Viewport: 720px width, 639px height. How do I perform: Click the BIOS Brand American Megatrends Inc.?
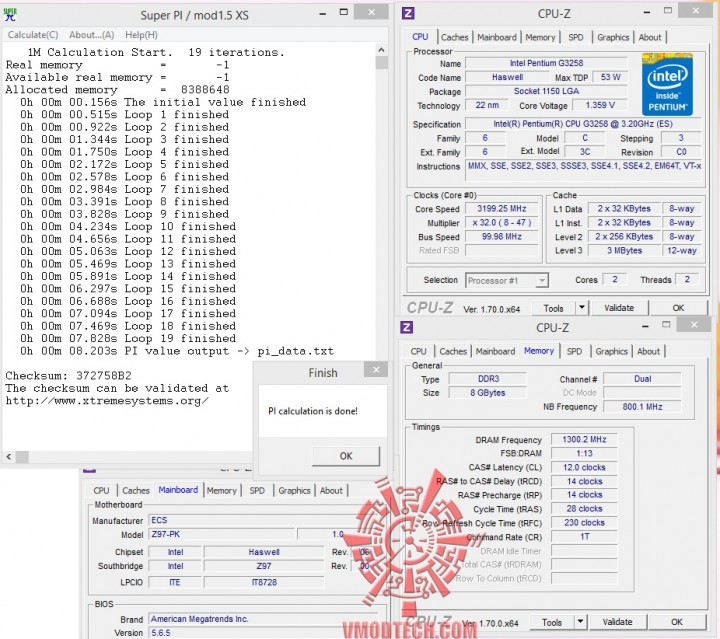264,619
